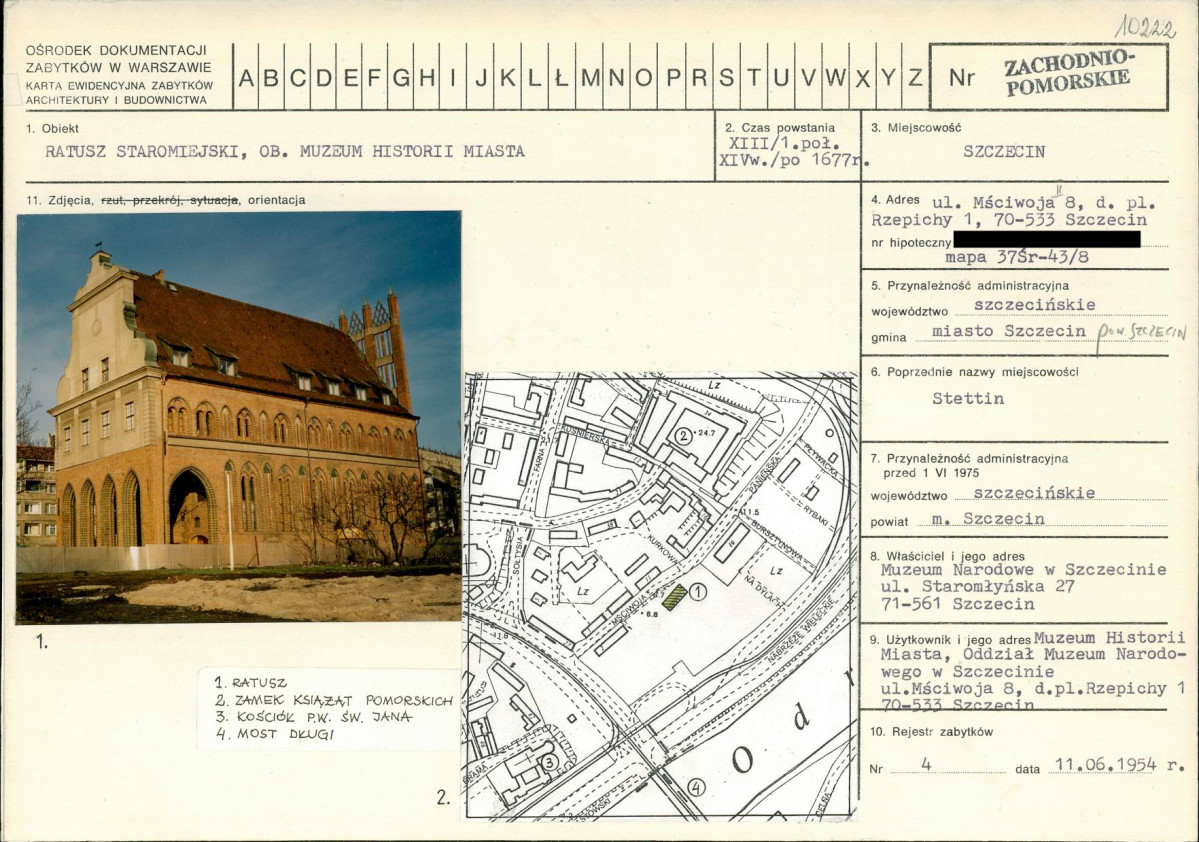Viewport: 1199px width, 842px height.
Task: Click the photograph of the old town hall
Action: [x=239, y=417]
